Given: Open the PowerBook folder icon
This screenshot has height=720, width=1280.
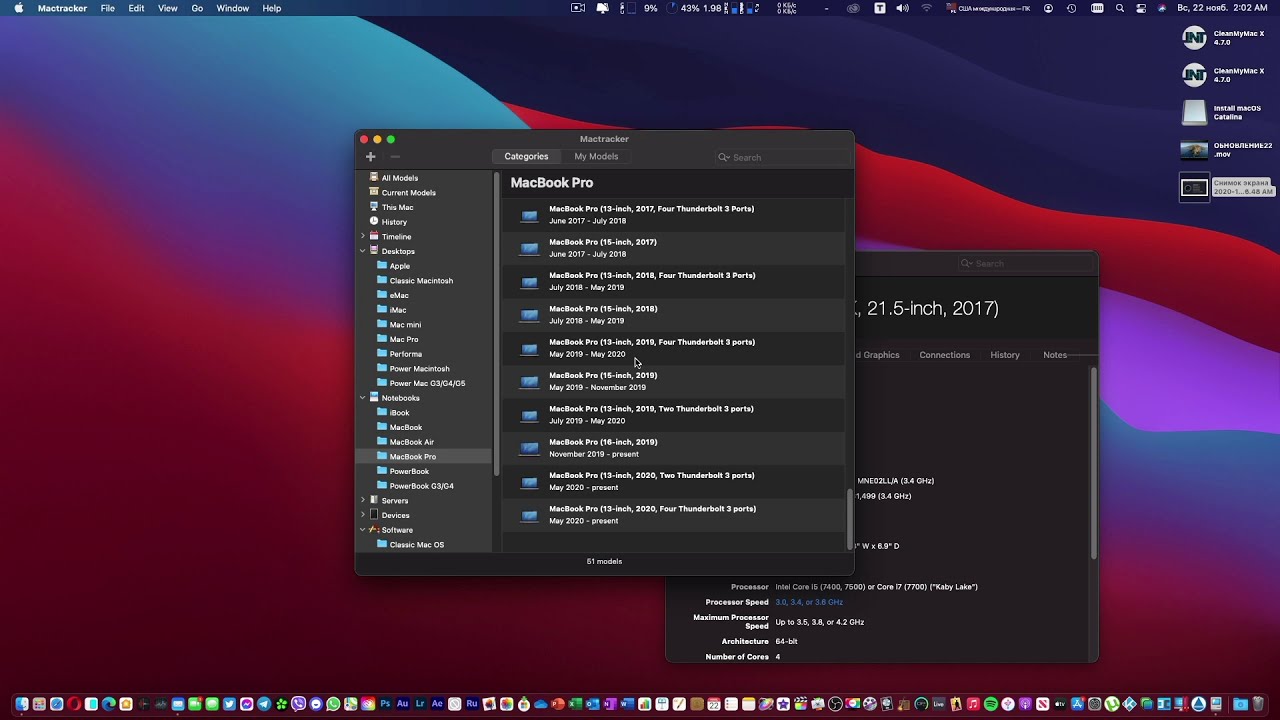Looking at the screenshot, I should pyautogui.click(x=382, y=471).
